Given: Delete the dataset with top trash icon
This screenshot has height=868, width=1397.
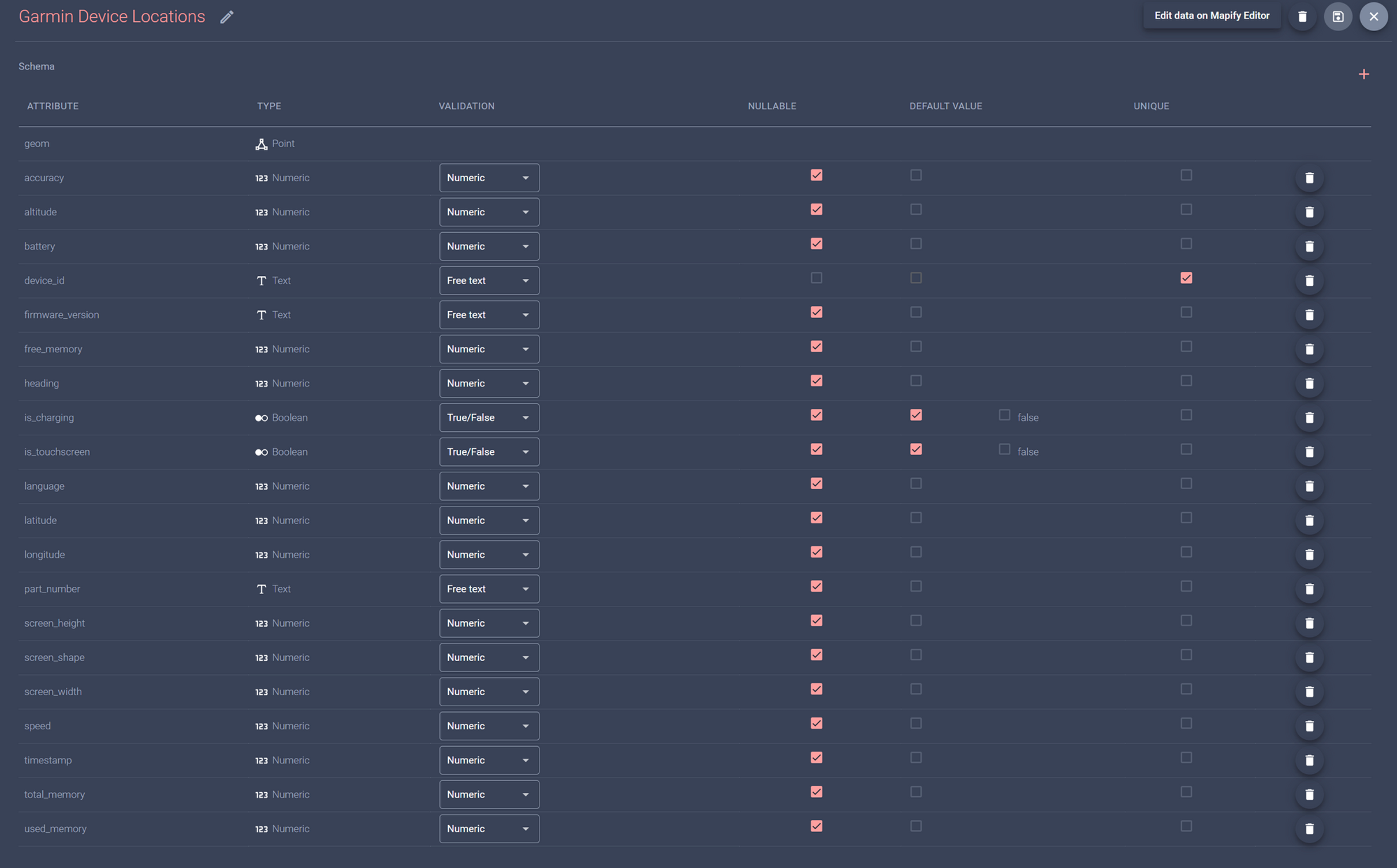Looking at the screenshot, I should tap(1302, 16).
